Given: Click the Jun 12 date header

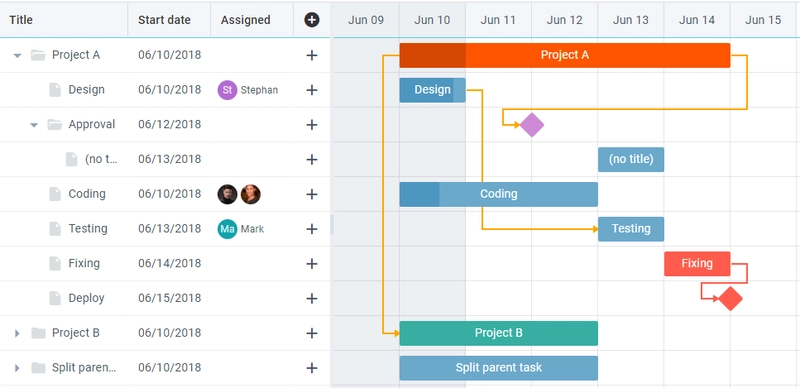Looking at the screenshot, I should click(x=564, y=20).
